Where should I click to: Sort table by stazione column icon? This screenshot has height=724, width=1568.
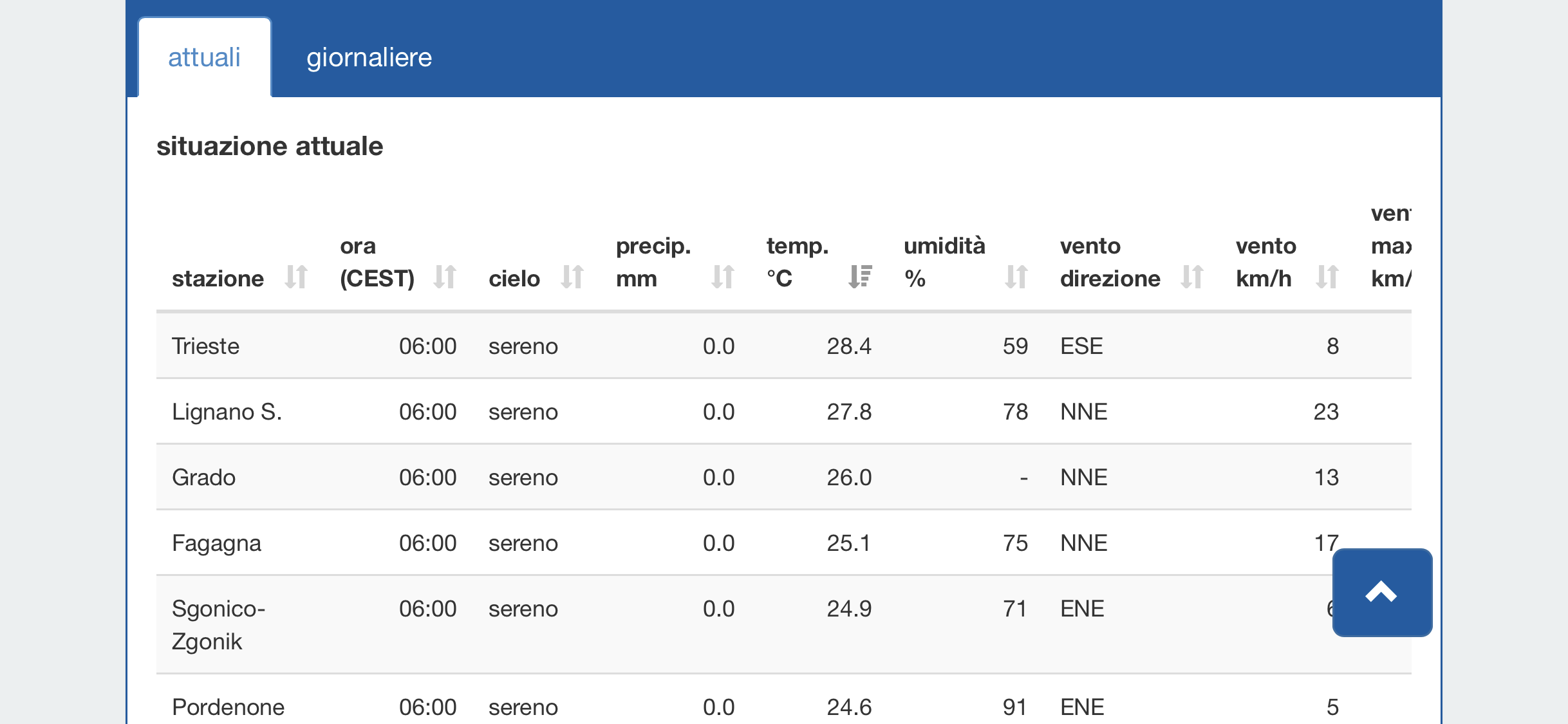[296, 277]
